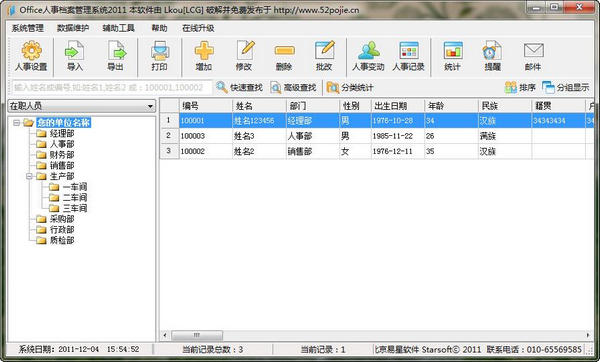Select row number 2 header
The width and height of the screenshot is (600, 362).
click(169, 136)
